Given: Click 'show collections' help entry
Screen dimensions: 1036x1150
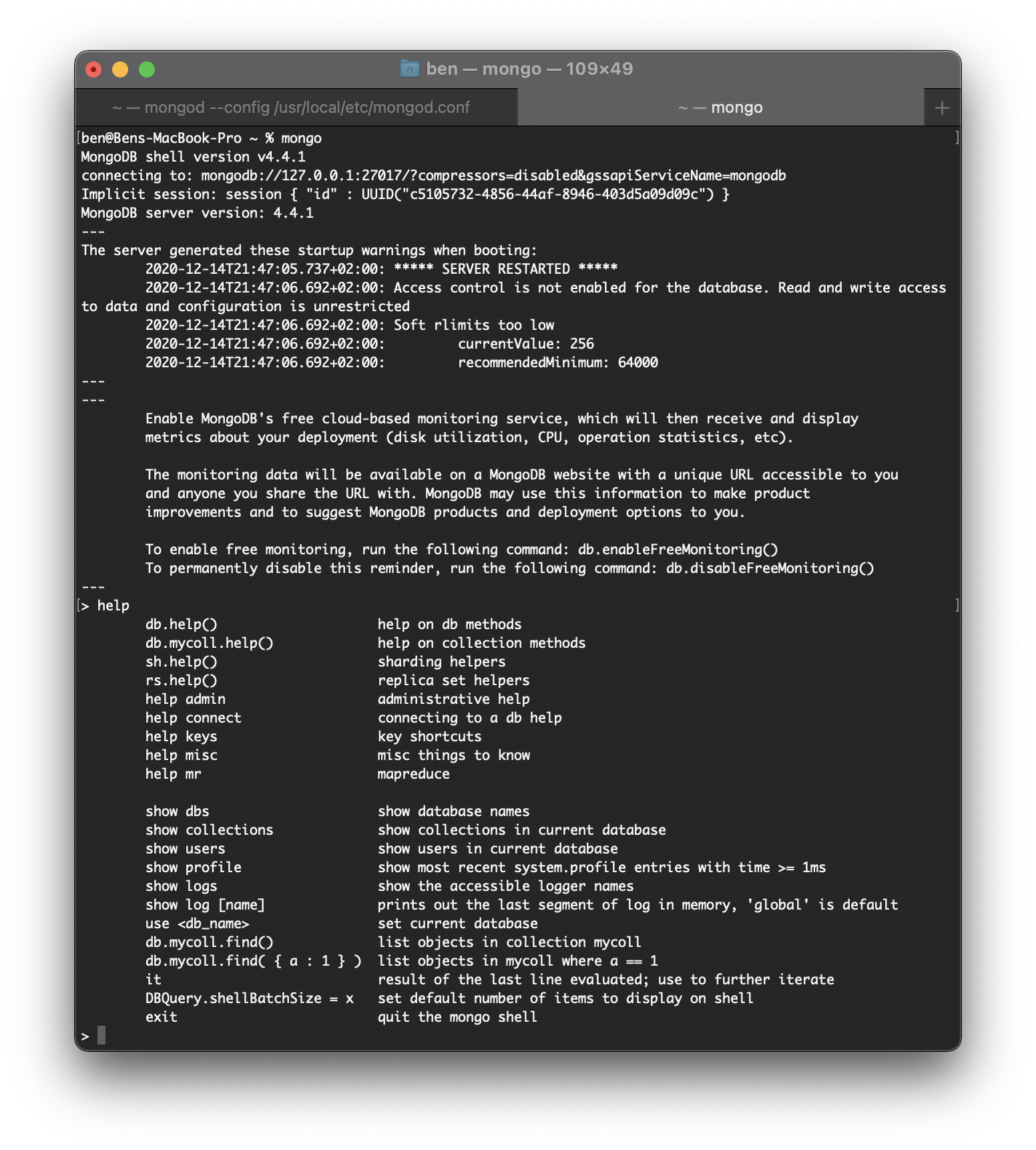Looking at the screenshot, I should [209, 830].
